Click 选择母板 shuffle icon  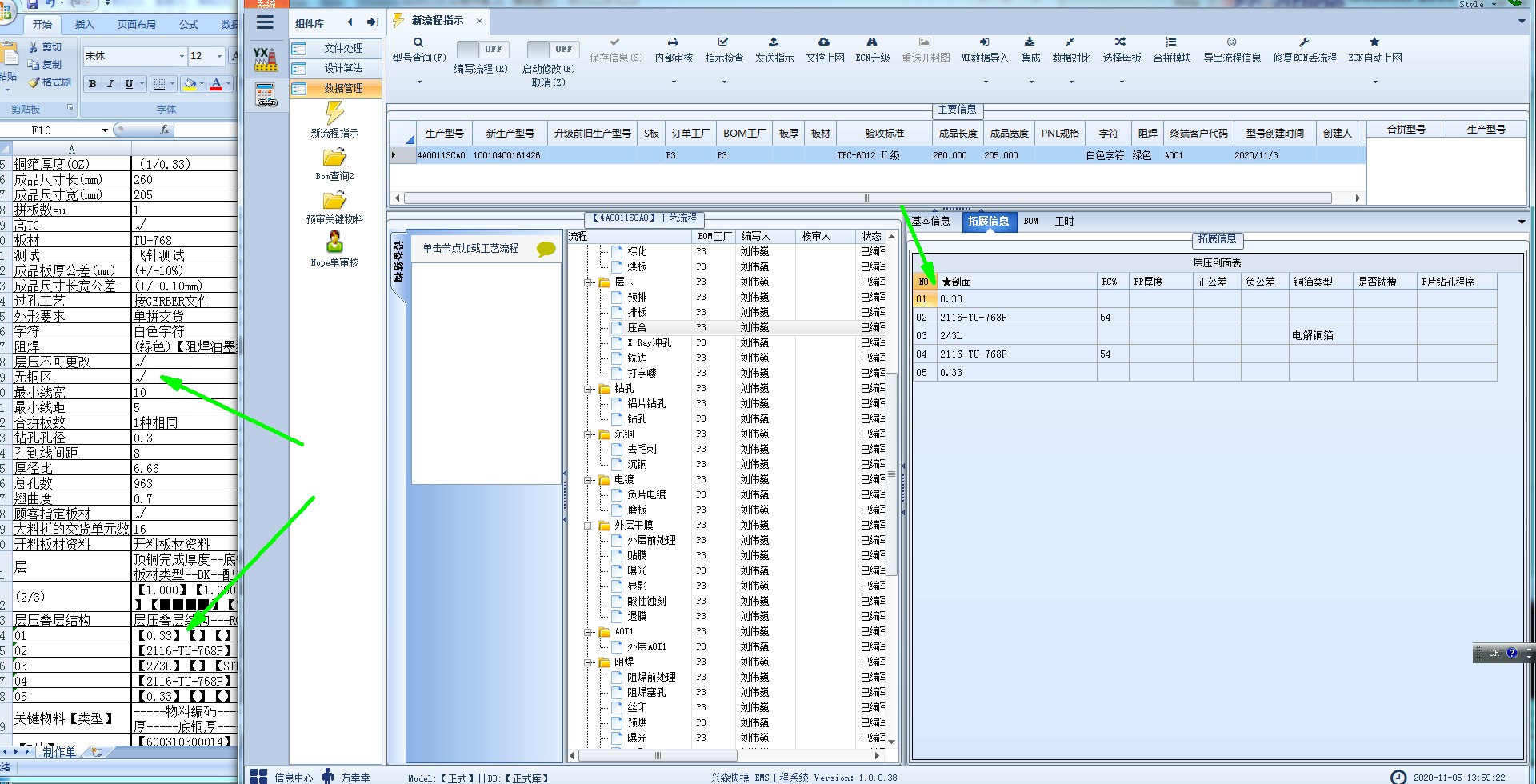point(1121,42)
